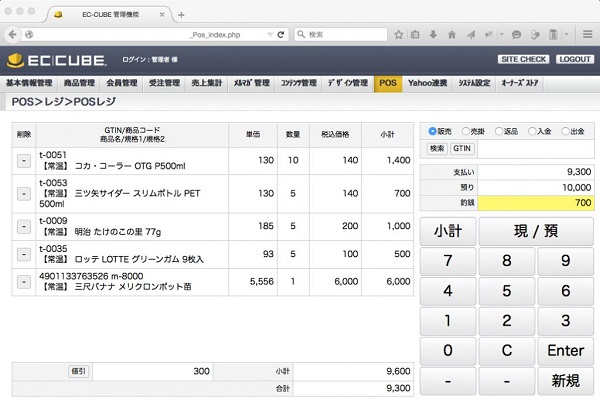Click the browser reload button
600x400 pixels.
click(x=283, y=34)
